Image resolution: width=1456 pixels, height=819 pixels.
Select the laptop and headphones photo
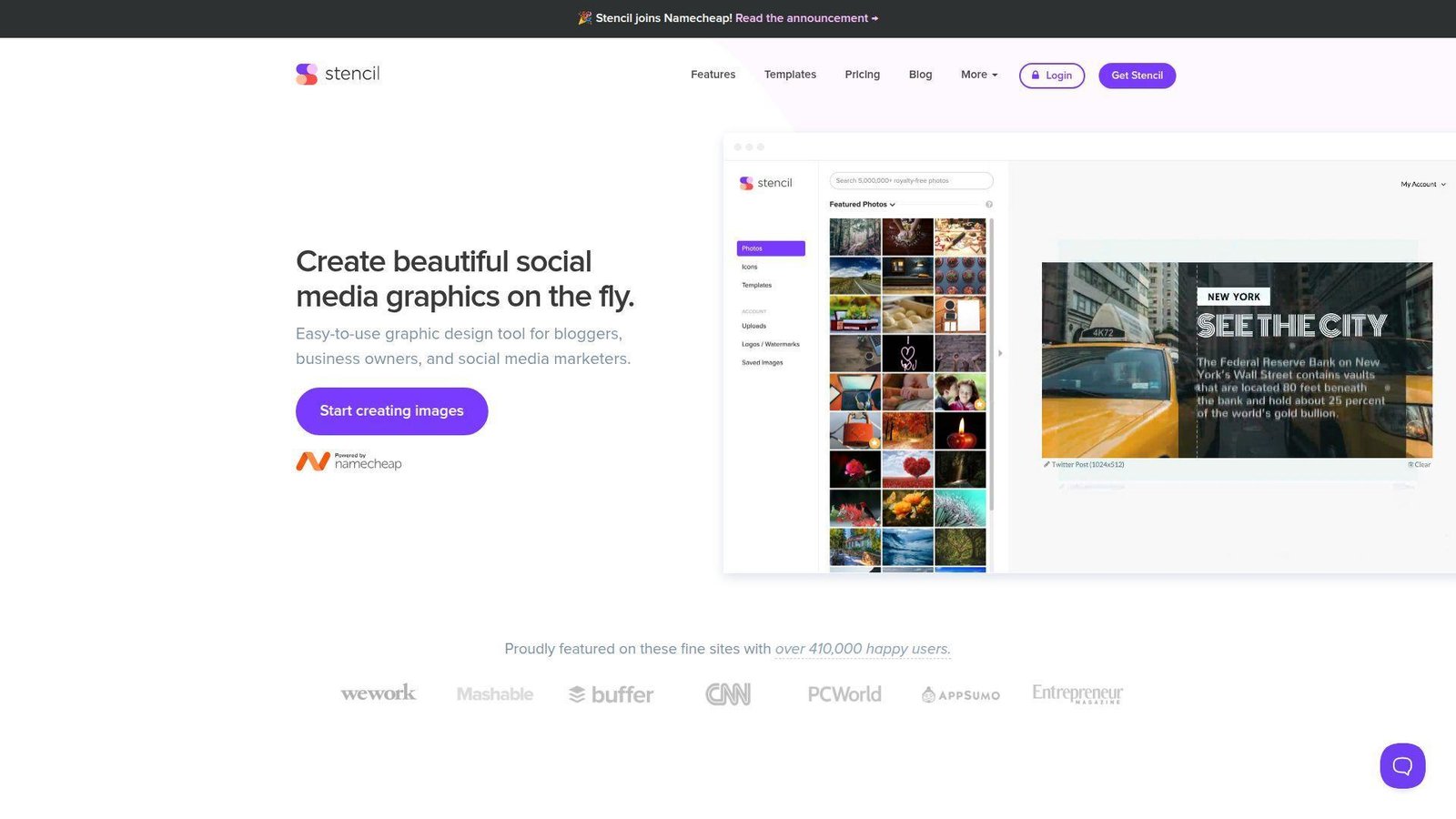(x=854, y=392)
